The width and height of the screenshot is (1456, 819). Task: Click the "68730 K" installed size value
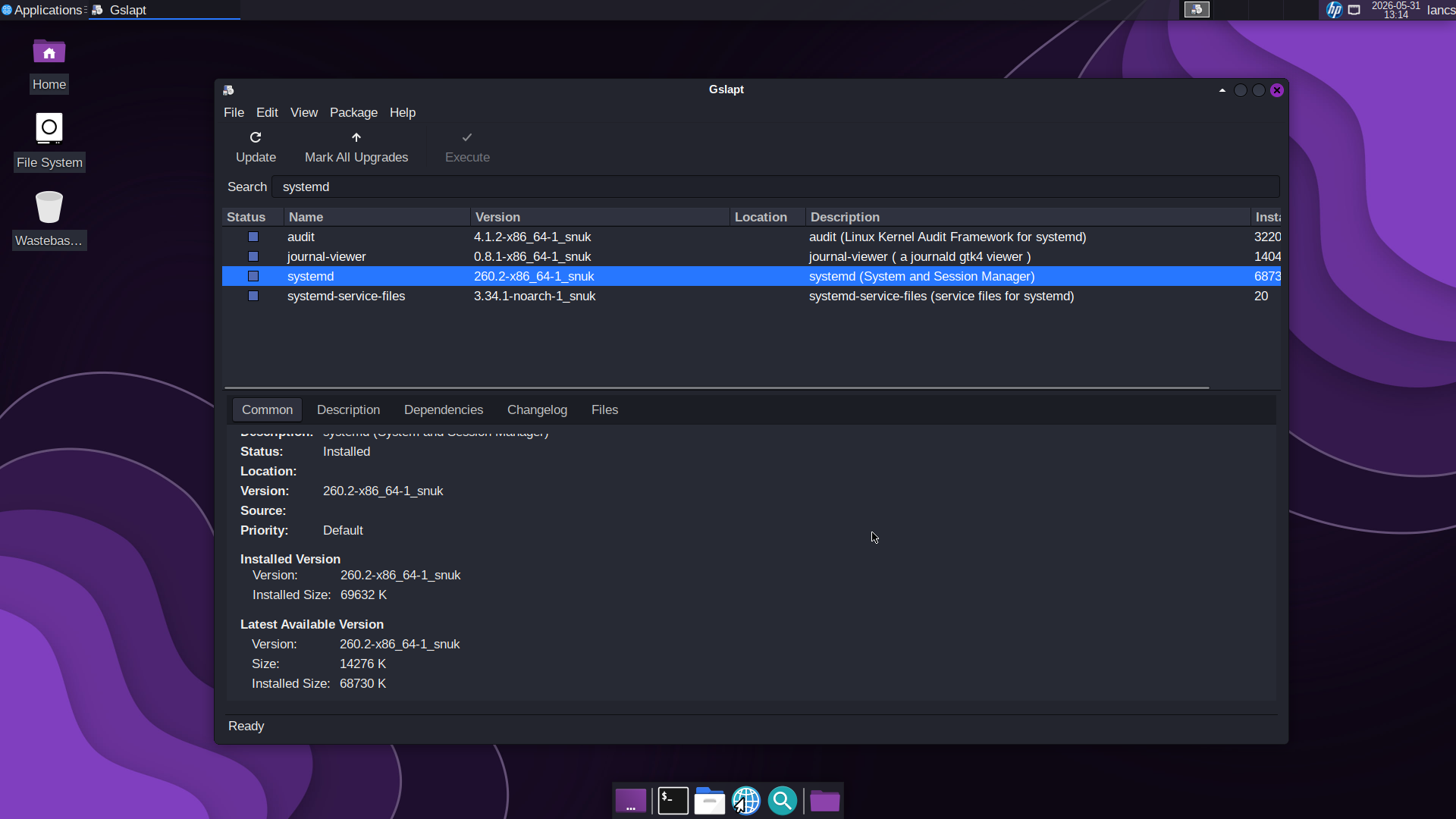(x=362, y=683)
